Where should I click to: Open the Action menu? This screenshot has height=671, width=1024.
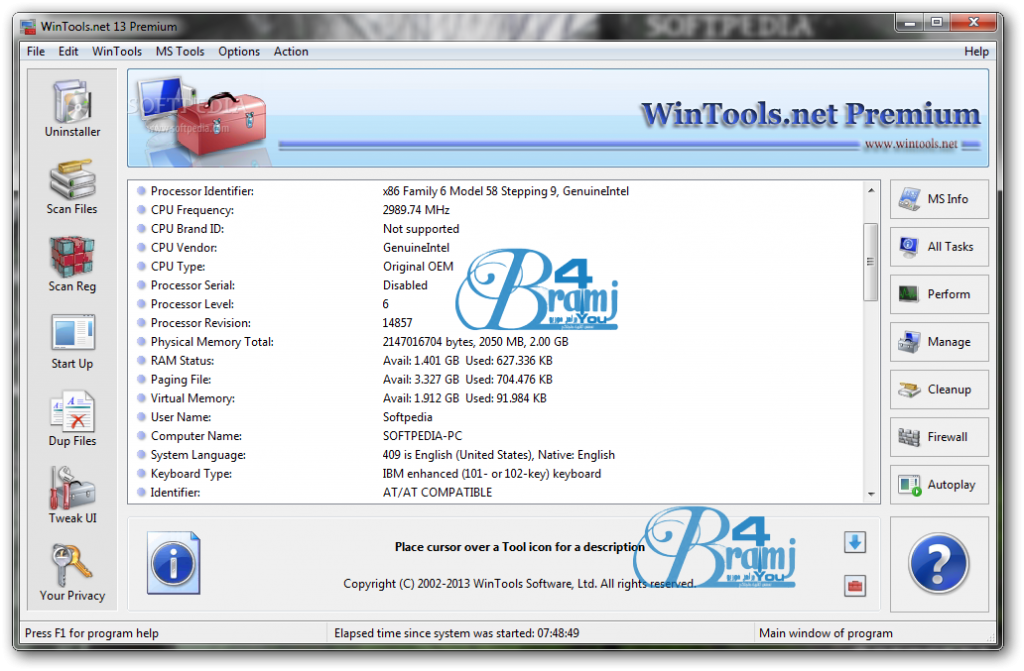tap(291, 51)
